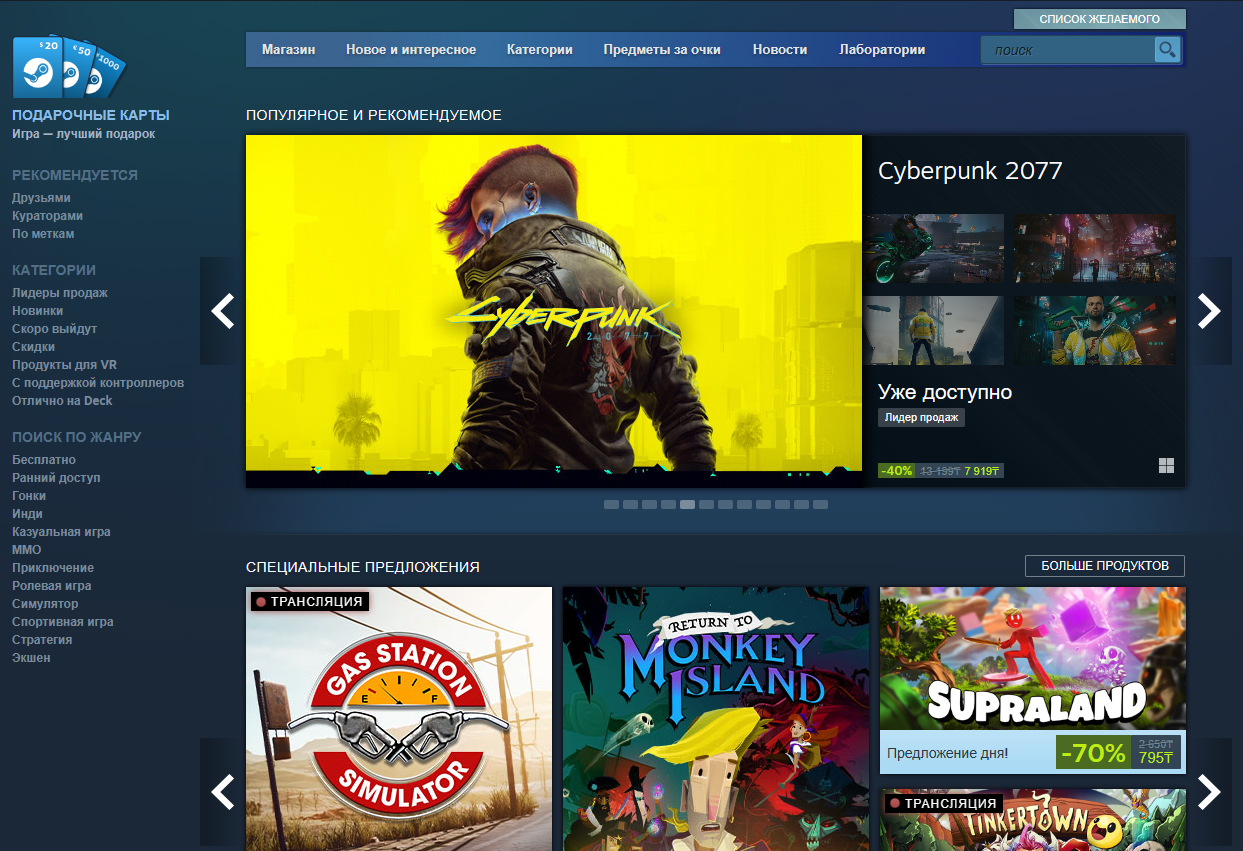Select the last featured carousel page dot
Viewport: 1243px width, 851px height.
click(x=820, y=505)
